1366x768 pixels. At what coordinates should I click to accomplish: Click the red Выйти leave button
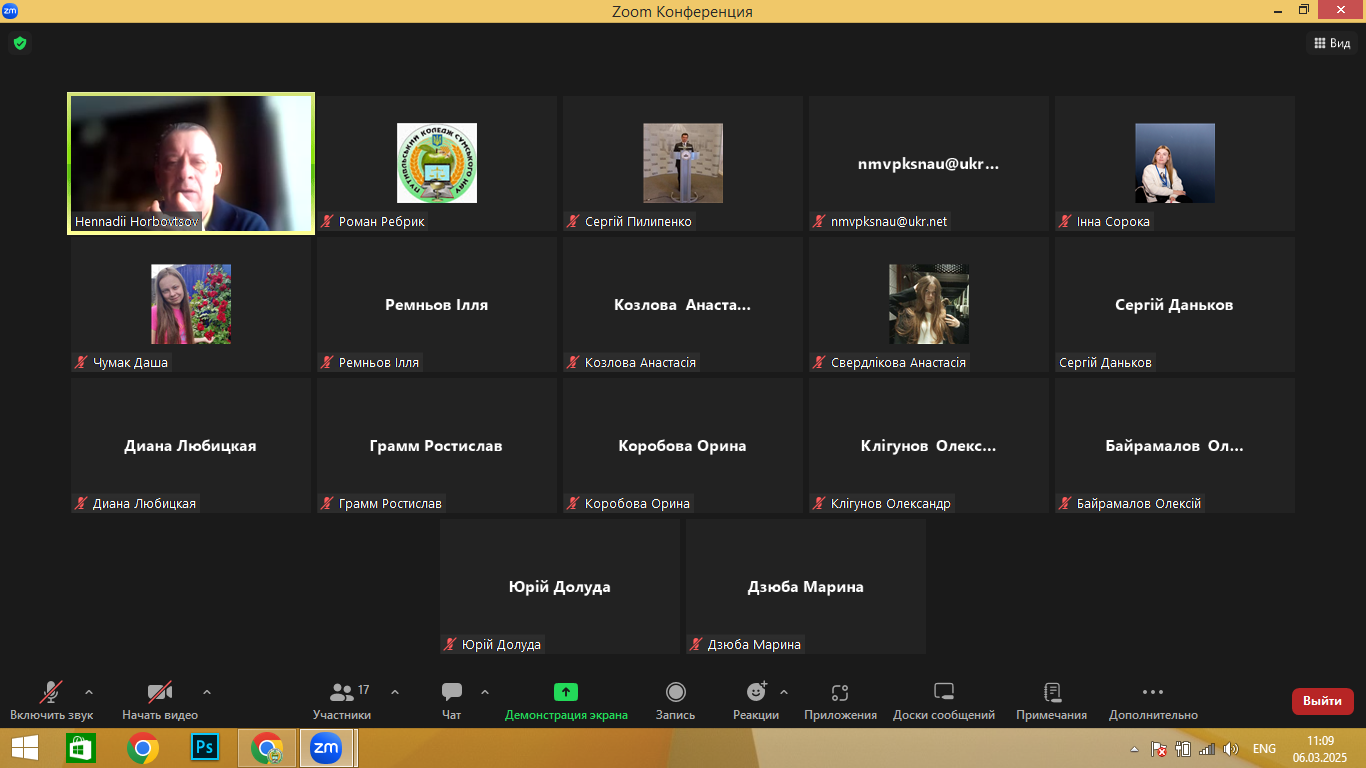coord(1322,701)
